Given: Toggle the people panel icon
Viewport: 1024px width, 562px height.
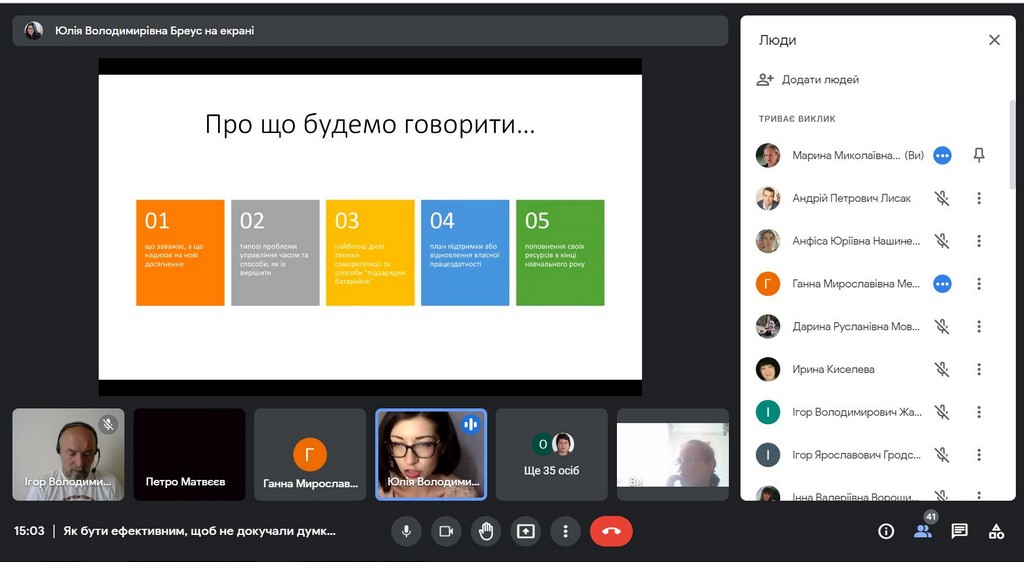Looking at the screenshot, I should click(923, 531).
